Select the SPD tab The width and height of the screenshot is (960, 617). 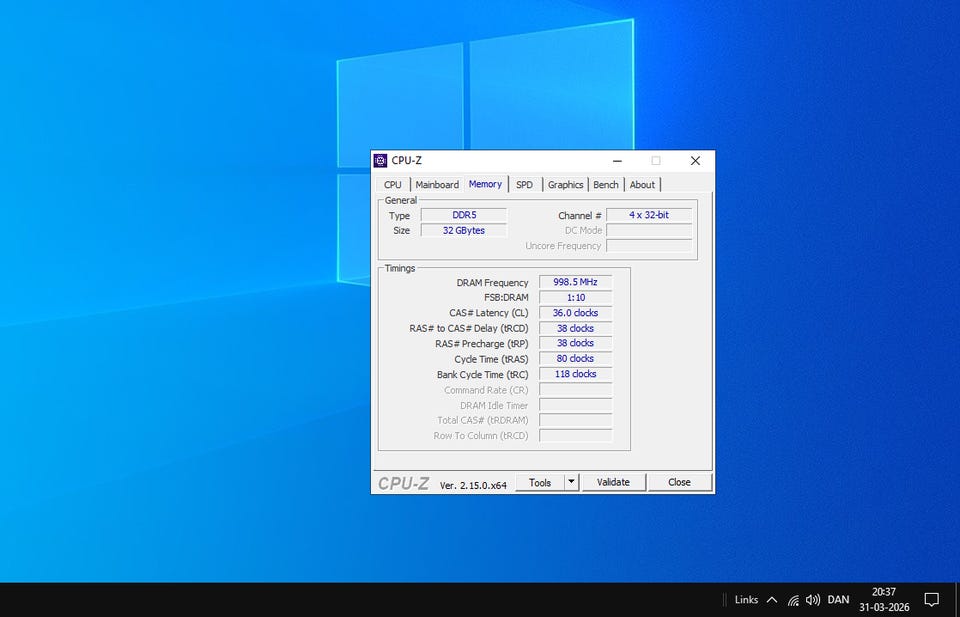click(x=524, y=184)
